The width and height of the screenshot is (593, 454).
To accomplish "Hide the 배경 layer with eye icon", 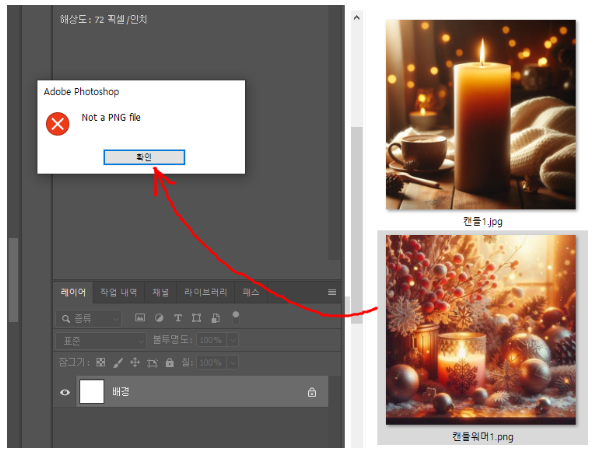I will 65,392.
